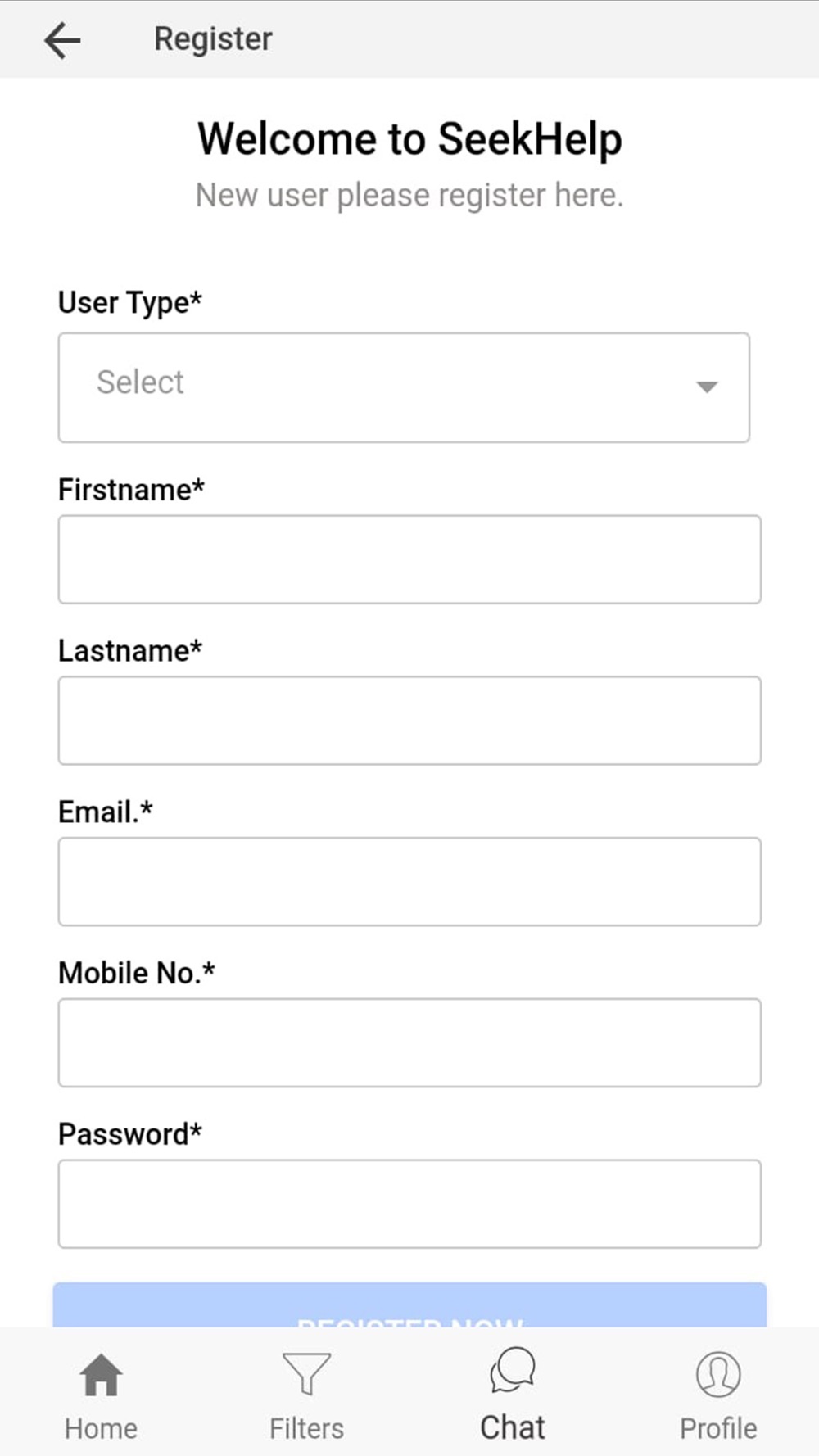Viewport: 819px width, 1456px height.
Task: Open the Profile person icon
Action: (718, 1374)
